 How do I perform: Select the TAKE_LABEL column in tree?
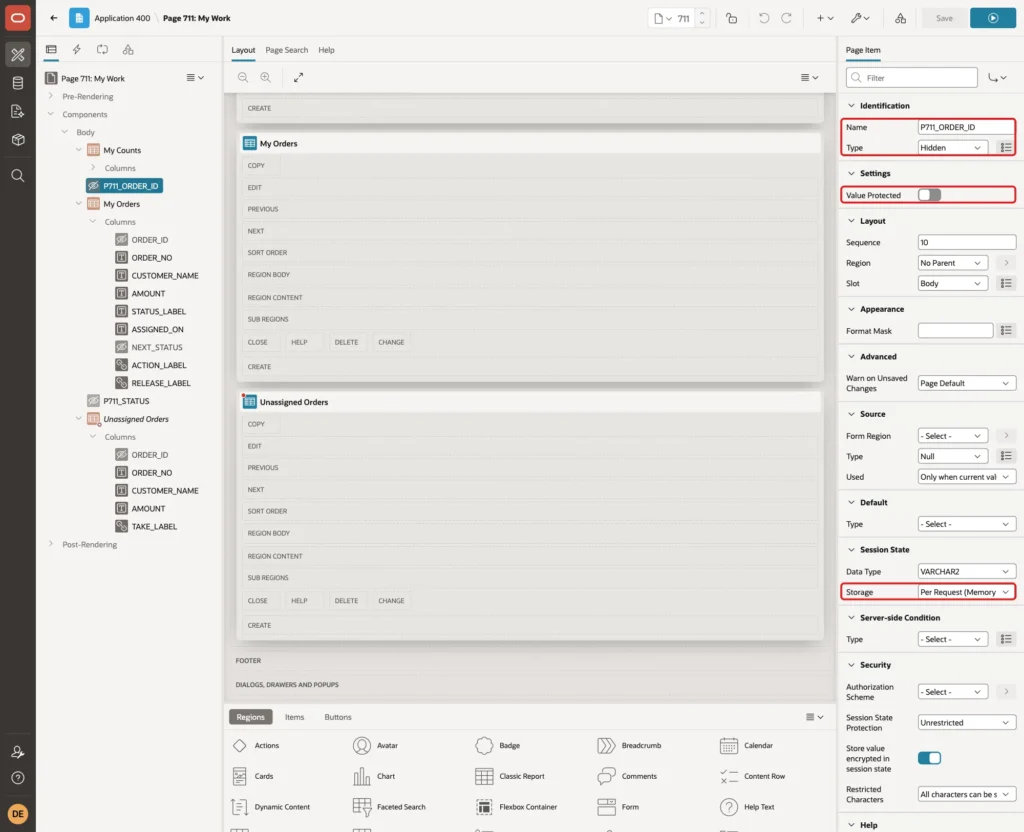click(154, 526)
